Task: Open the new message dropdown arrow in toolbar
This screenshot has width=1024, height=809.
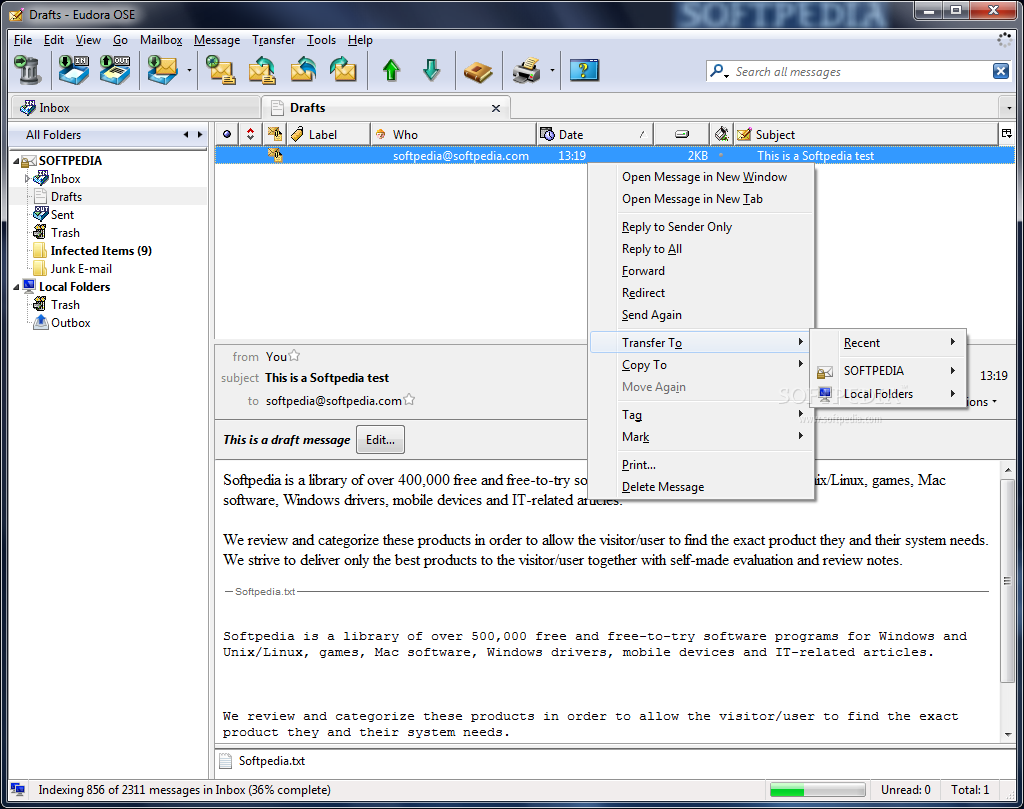Action: [x=189, y=71]
